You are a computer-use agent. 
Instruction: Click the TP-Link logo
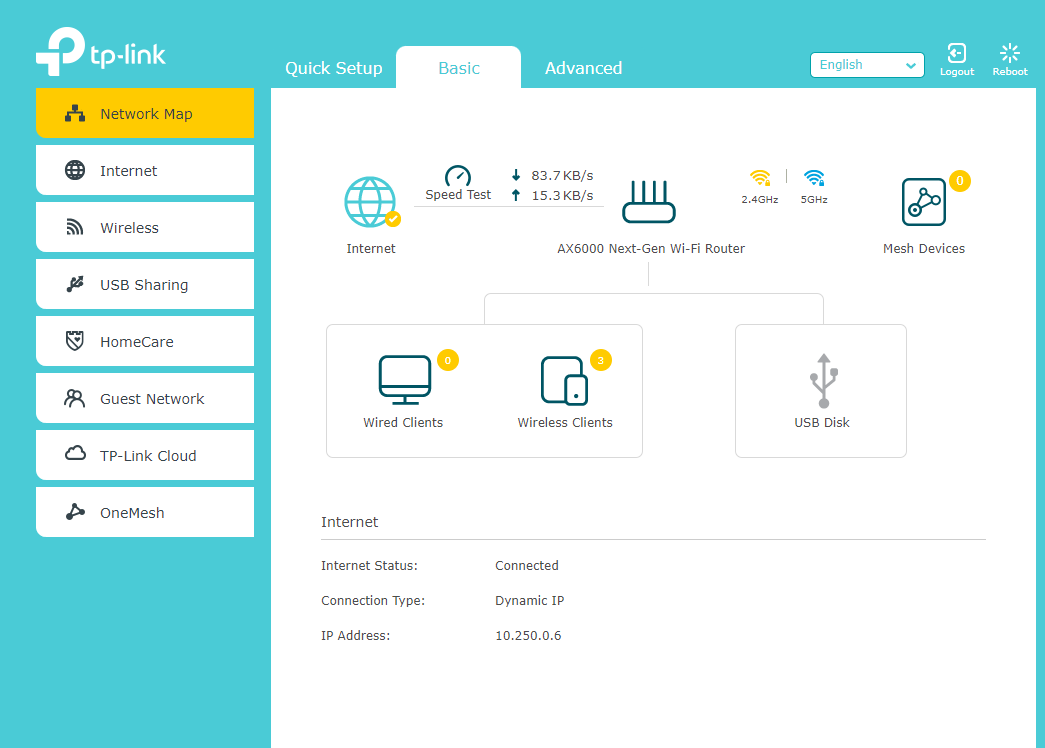coord(101,51)
